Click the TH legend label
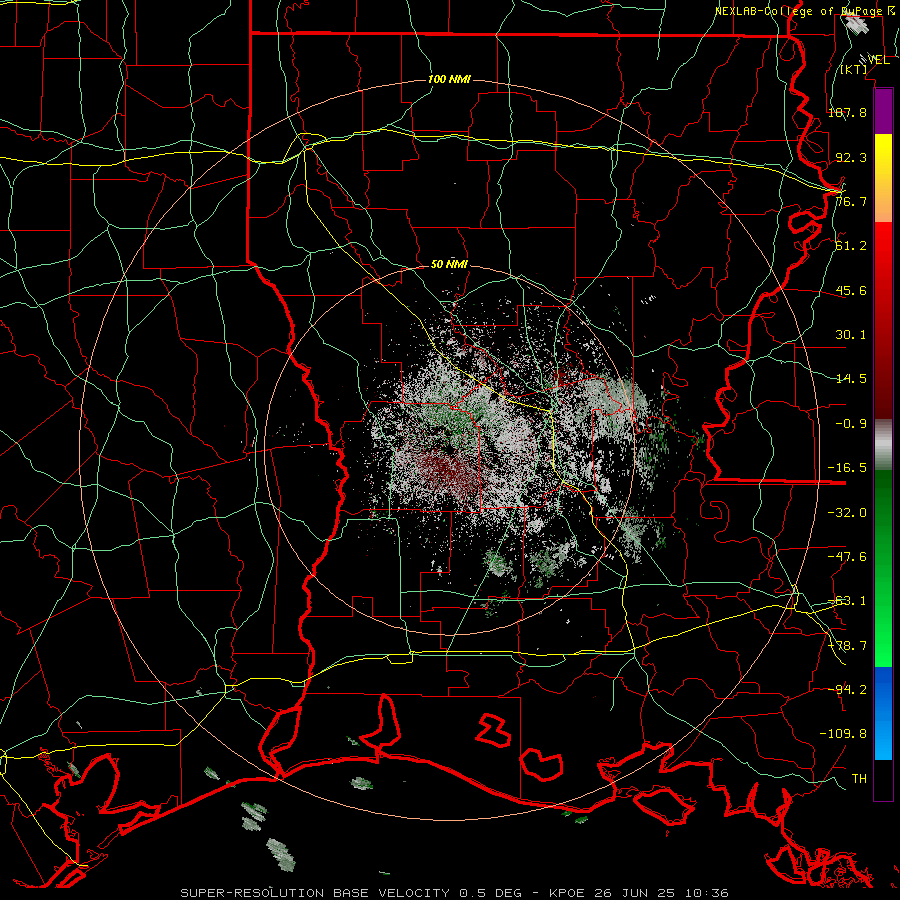The width and height of the screenshot is (900, 900). click(859, 779)
